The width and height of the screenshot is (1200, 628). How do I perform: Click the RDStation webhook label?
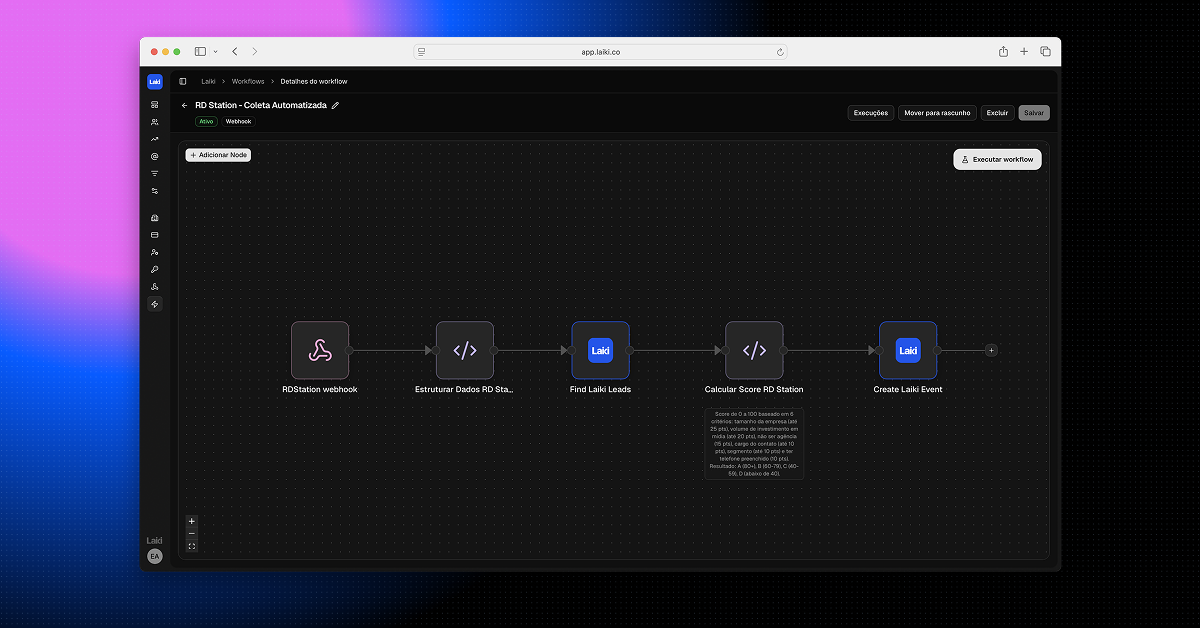(320, 389)
